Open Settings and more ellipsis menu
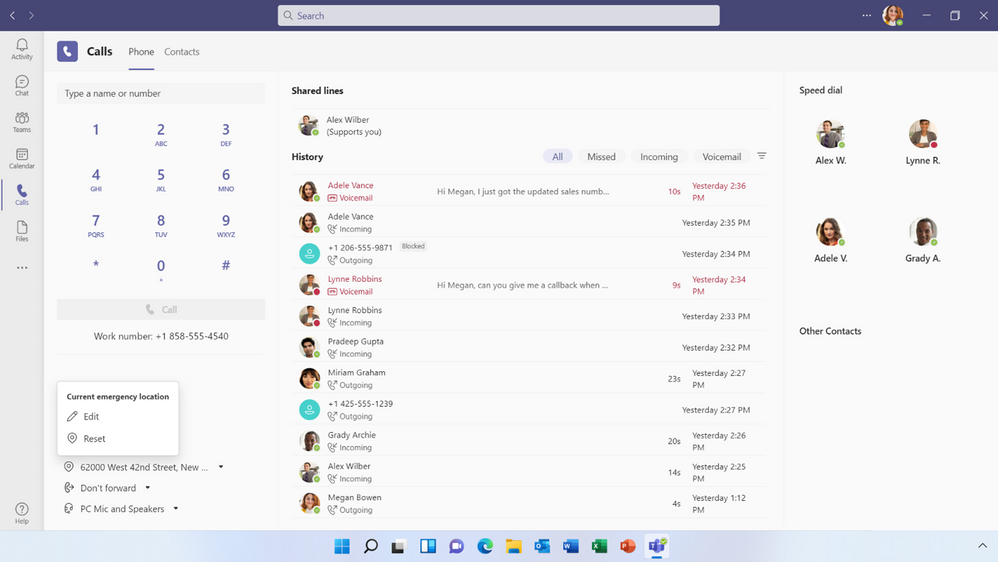This screenshot has height=562, width=998. point(866,15)
